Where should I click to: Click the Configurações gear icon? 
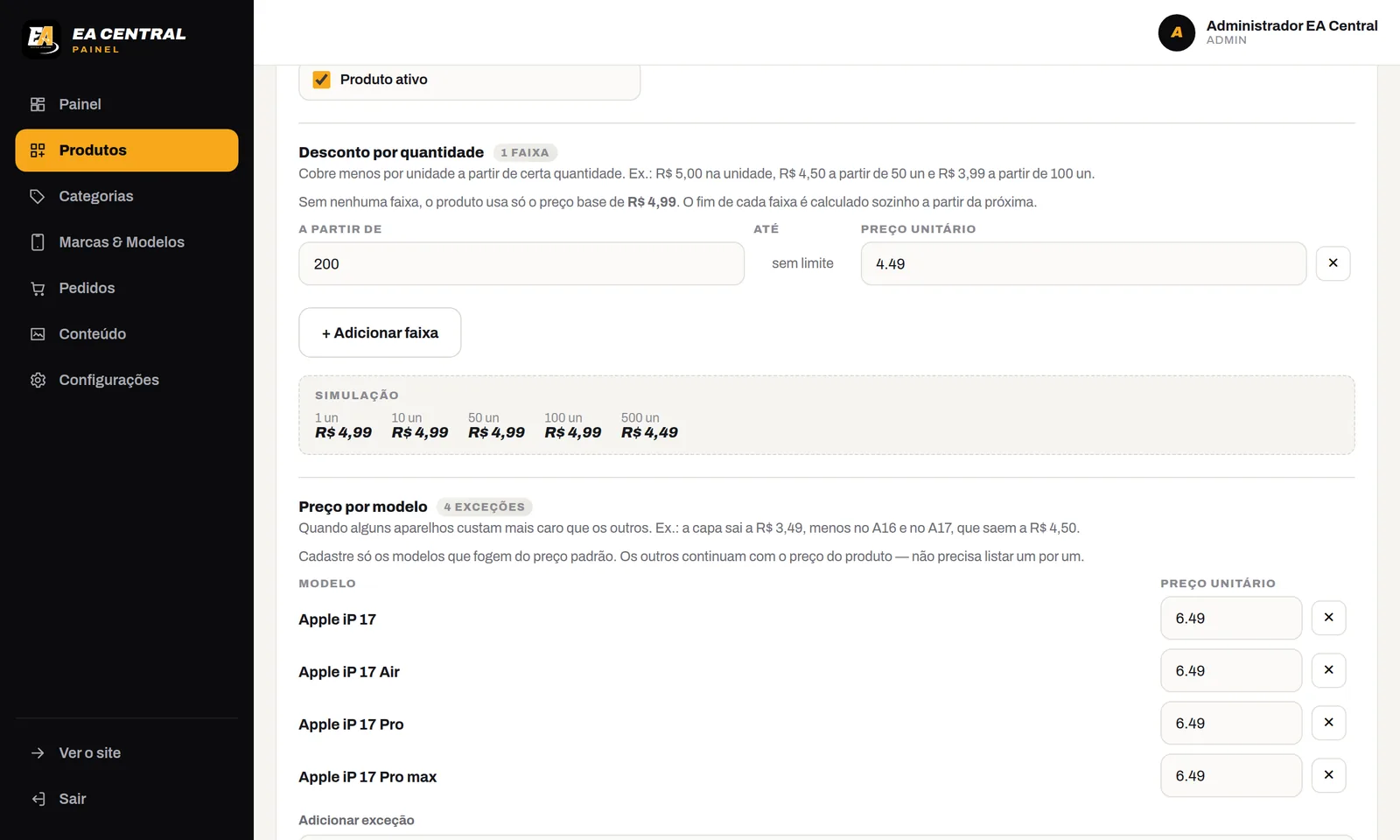(38, 380)
